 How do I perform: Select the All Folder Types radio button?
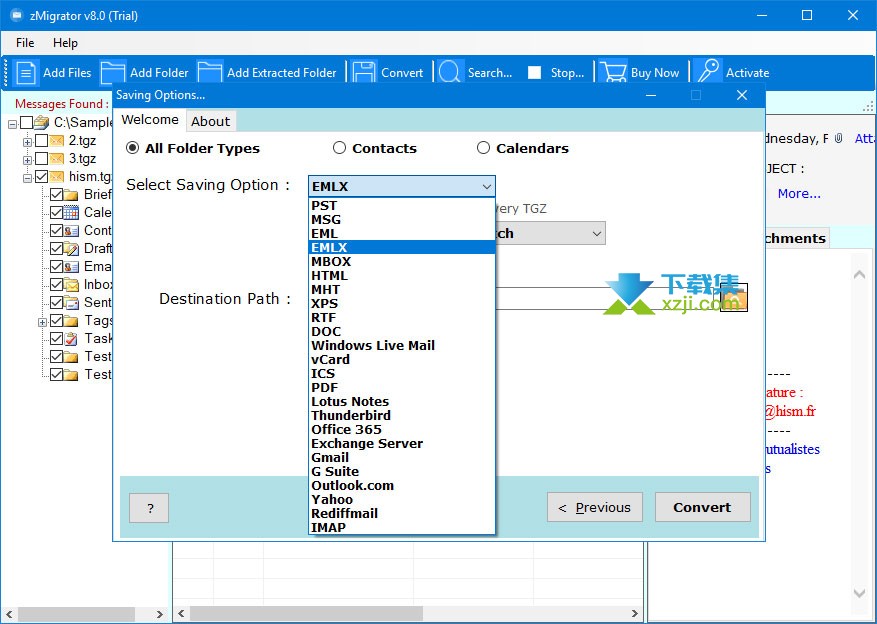pos(133,148)
